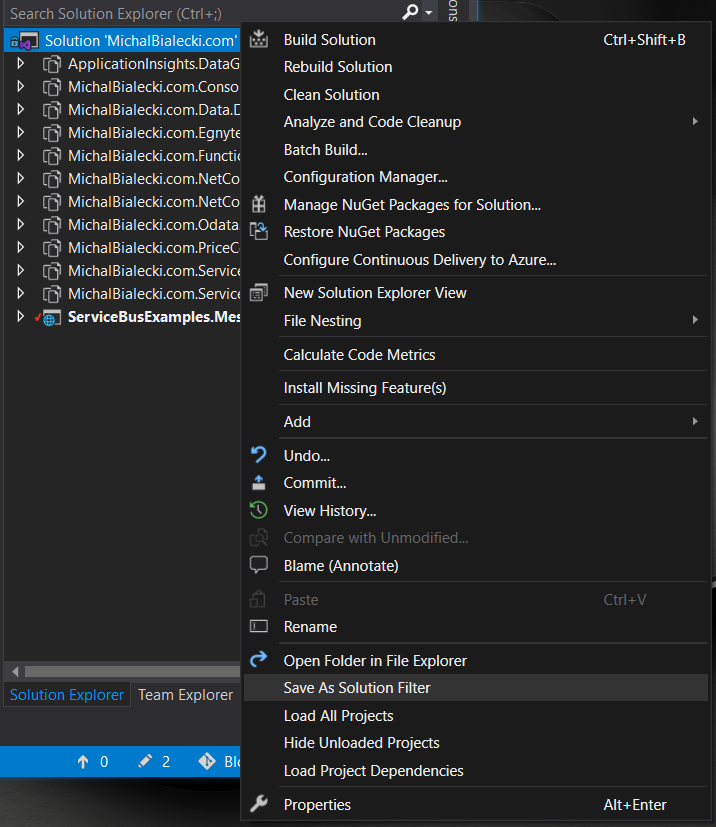Click the horizontal scrollbar left arrow
The image size is (716, 827).
tap(15, 671)
